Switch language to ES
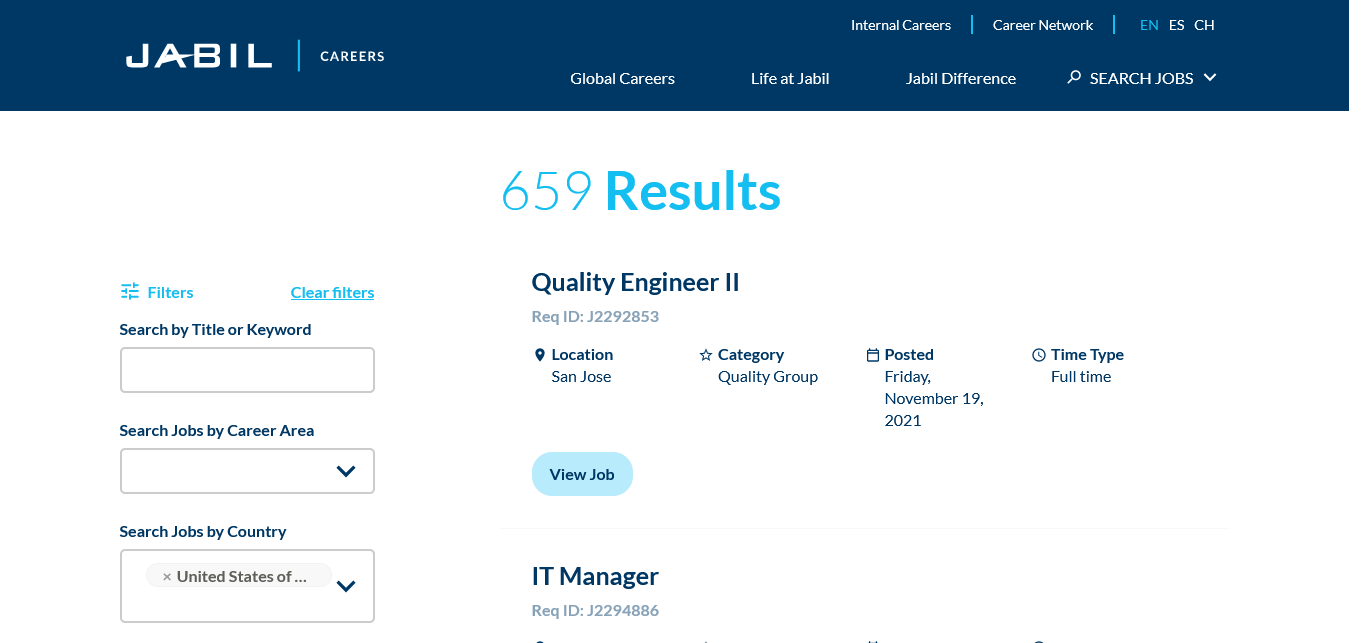Image resolution: width=1366 pixels, height=643 pixels. (1176, 25)
